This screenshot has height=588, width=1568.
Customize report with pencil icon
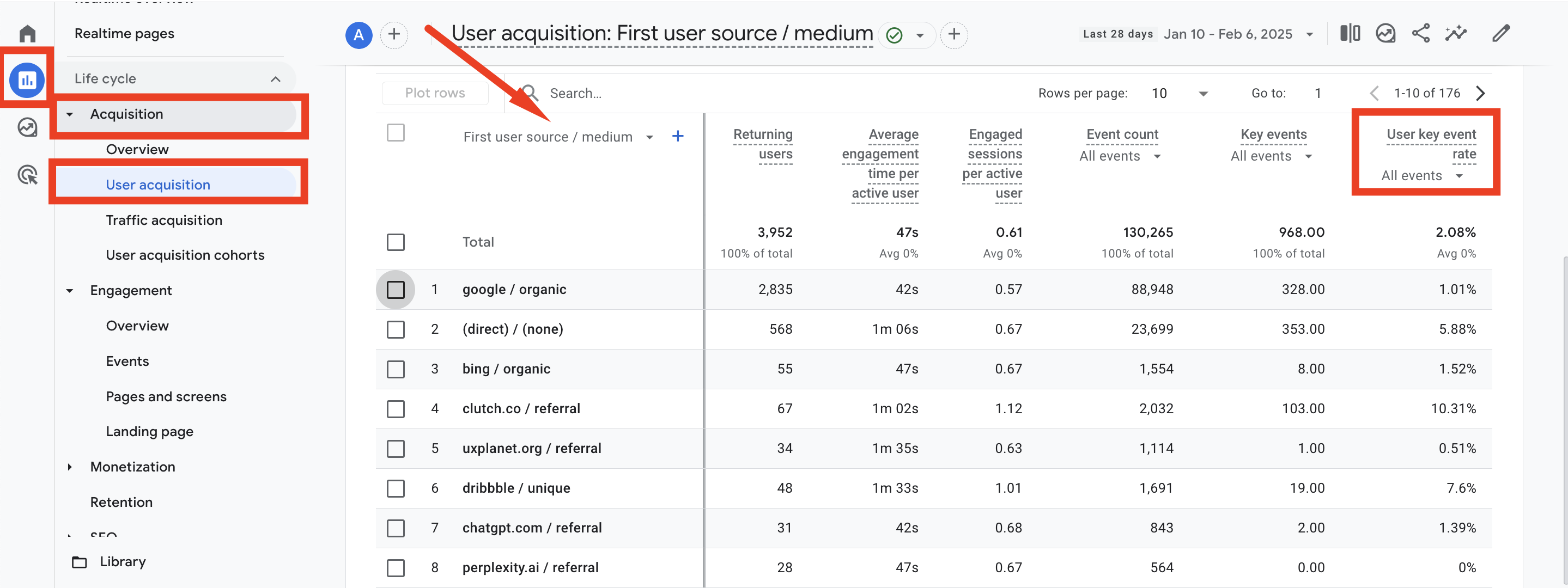1501,33
